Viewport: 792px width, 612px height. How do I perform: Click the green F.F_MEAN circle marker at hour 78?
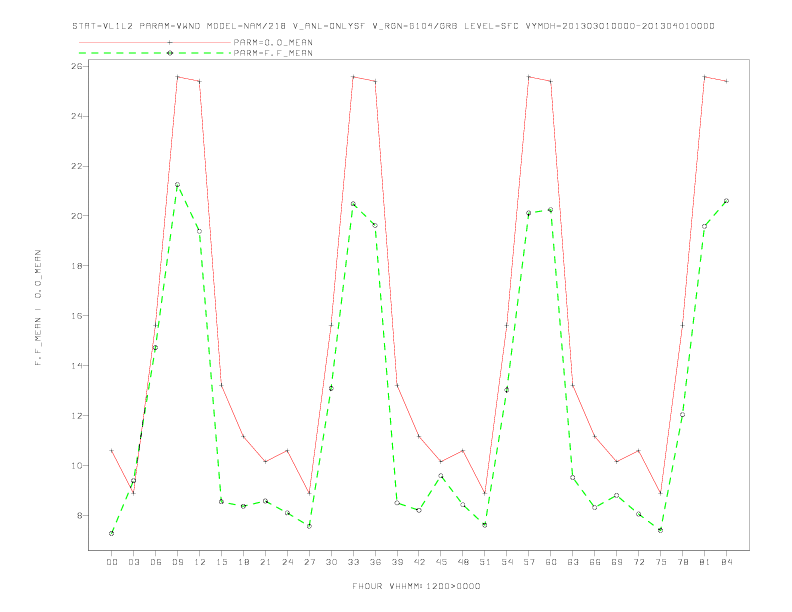pos(682,415)
